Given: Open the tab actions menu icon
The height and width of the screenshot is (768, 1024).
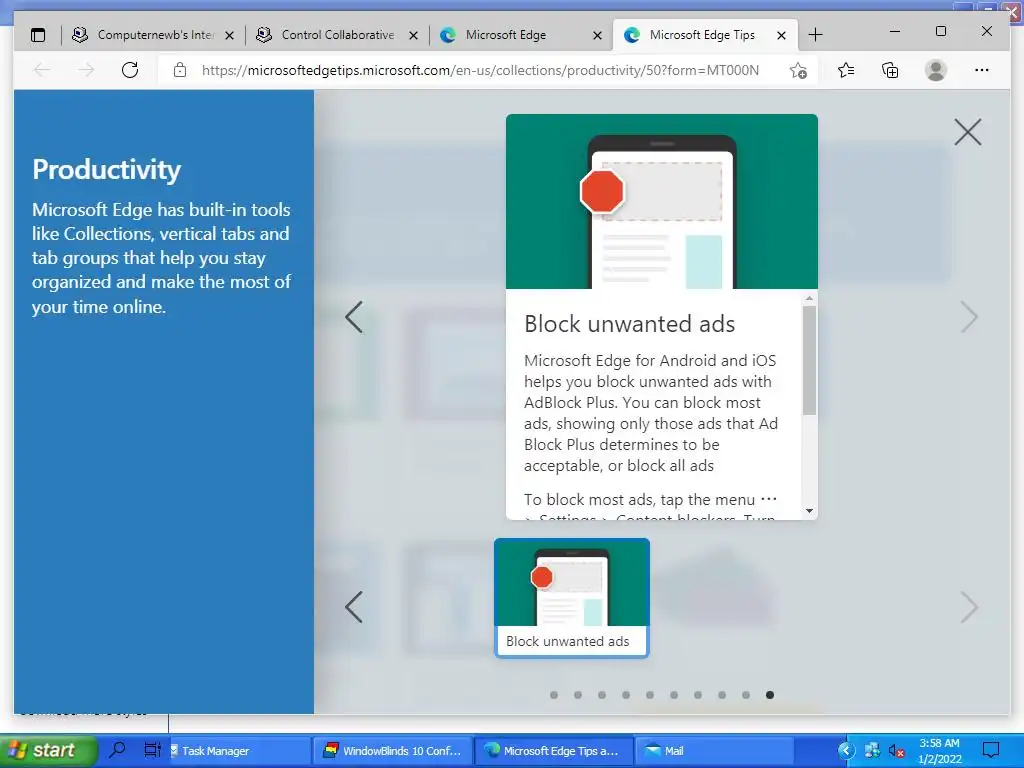Looking at the screenshot, I should click(x=38, y=35).
